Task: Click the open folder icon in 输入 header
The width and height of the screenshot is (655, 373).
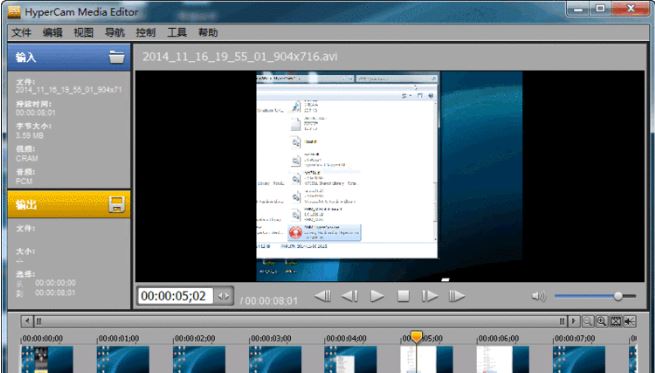Action: [x=117, y=57]
